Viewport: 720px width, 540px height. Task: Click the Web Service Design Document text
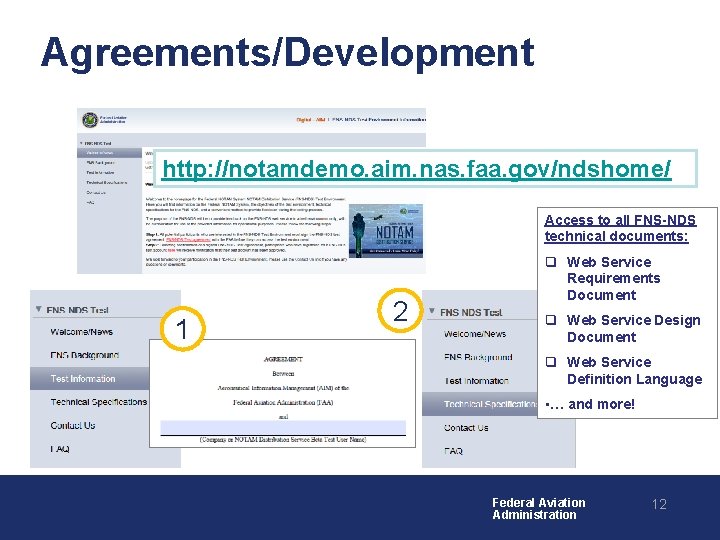[x=634, y=328]
